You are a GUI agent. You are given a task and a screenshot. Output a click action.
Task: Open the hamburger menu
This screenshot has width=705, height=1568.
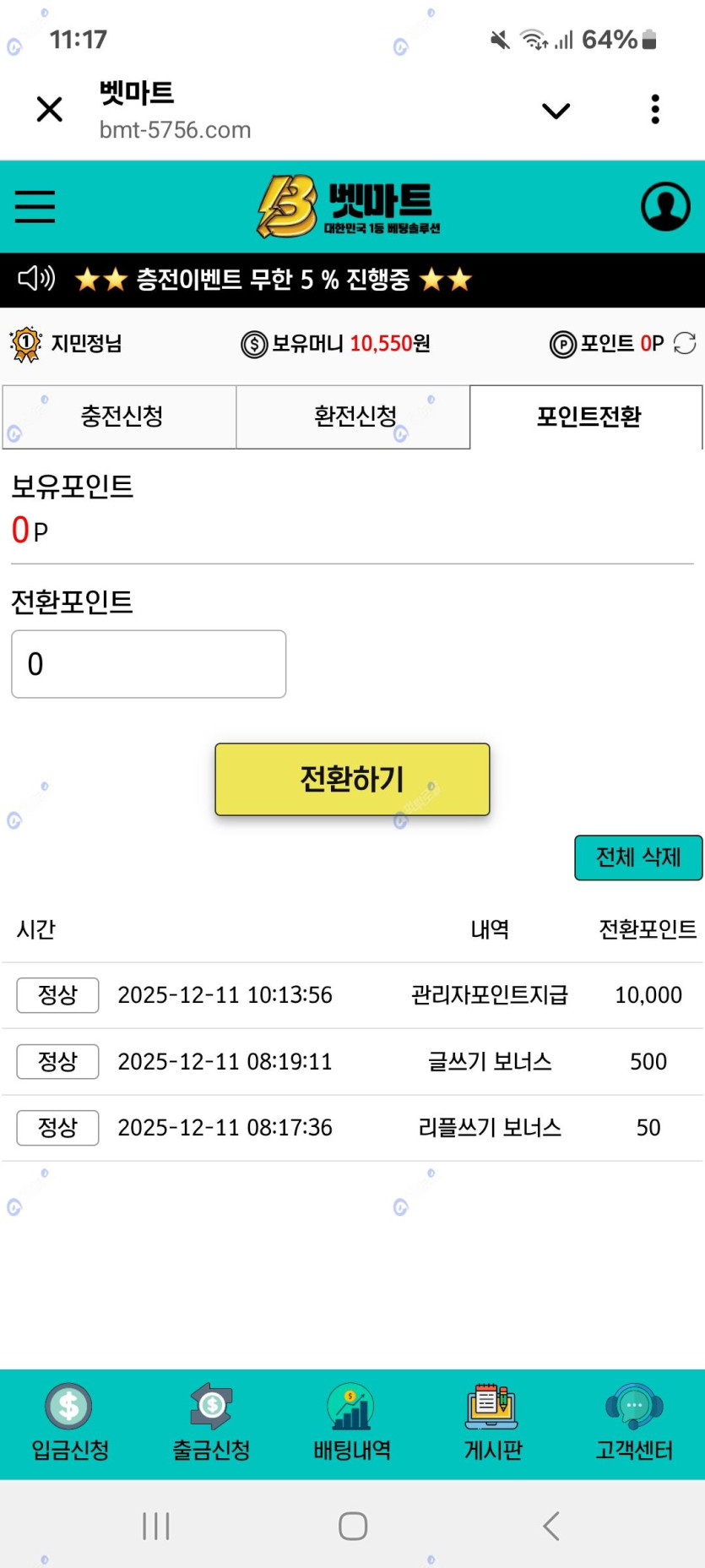pos(35,206)
